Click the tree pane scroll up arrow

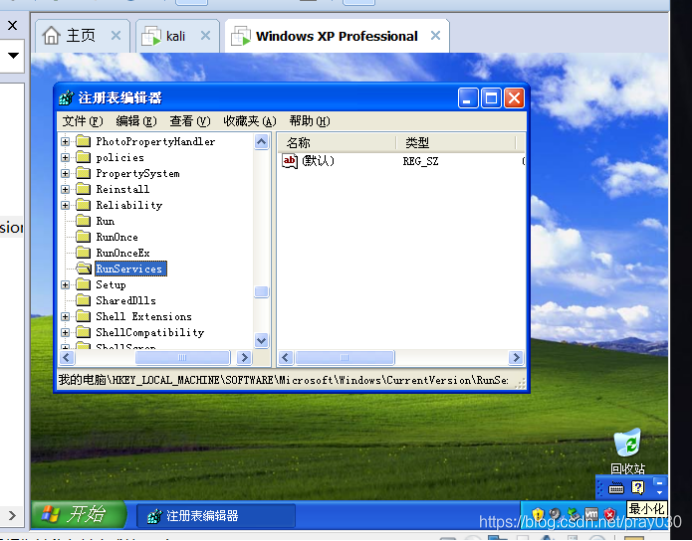tap(261, 142)
